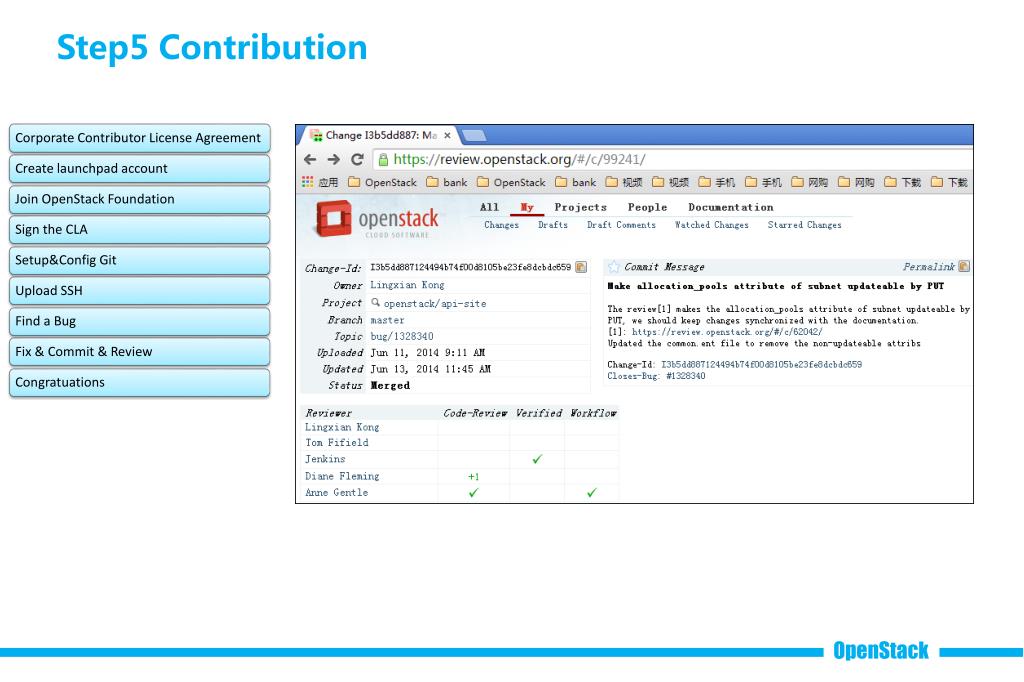Click reviewer Tom Fifield
This screenshot has width=1024, height=682.
337,442
